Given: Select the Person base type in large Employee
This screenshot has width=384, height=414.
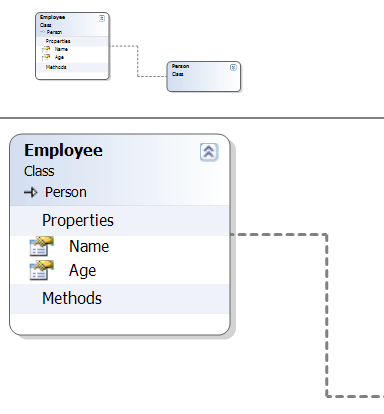Looking at the screenshot, I should click(66, 192).
